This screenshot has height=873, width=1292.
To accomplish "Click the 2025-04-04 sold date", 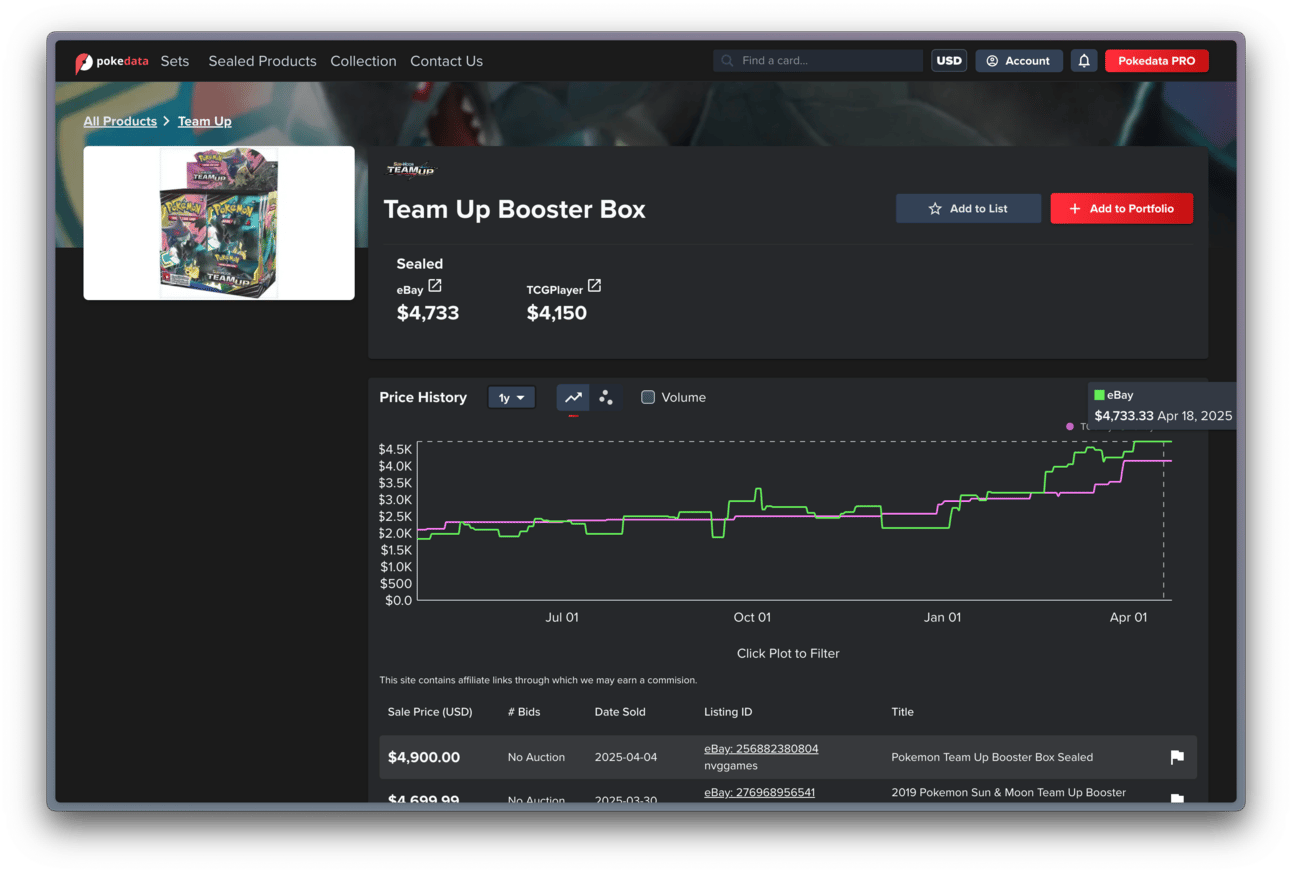I will pyautogui.click(x=626, y=757).
